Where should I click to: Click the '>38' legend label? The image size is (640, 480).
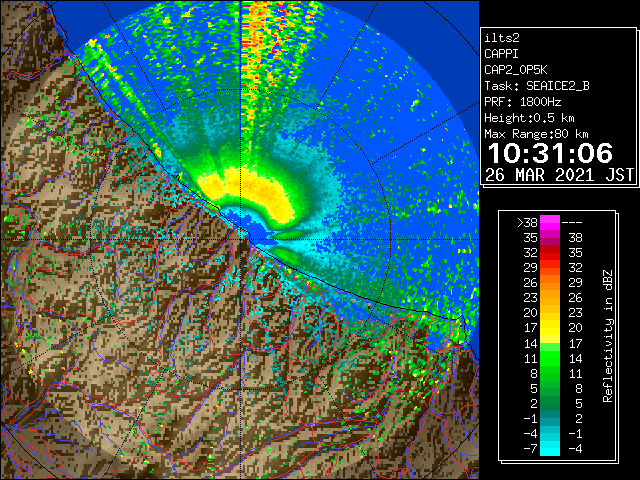[527, 223]
